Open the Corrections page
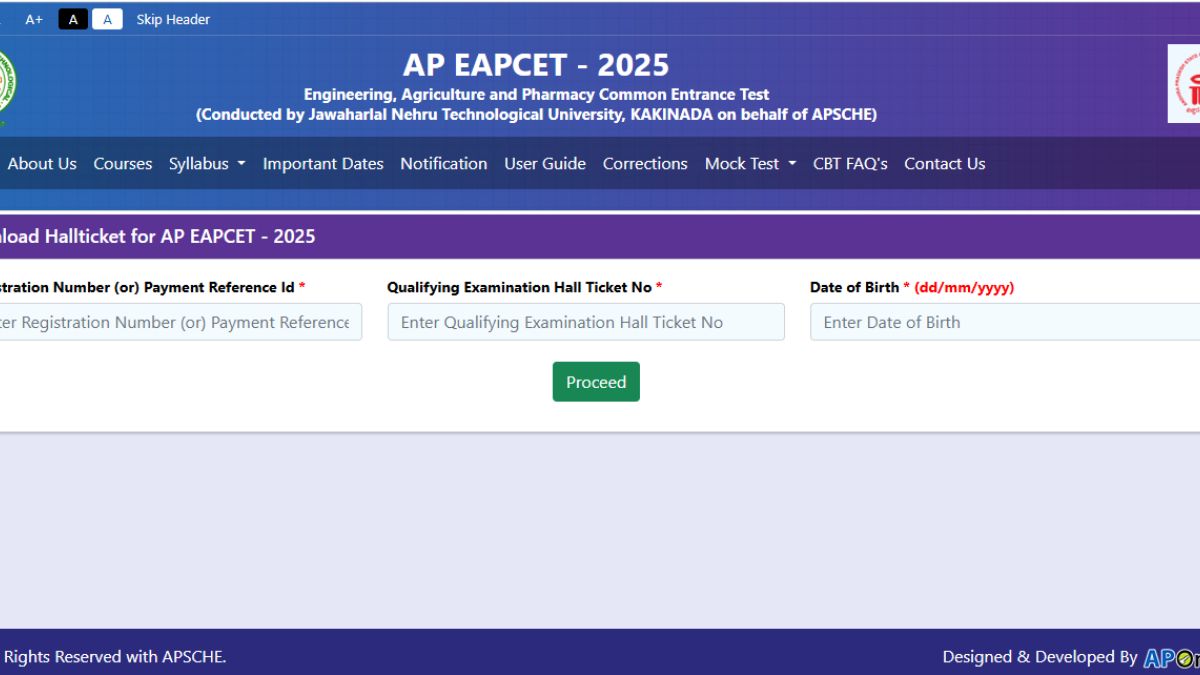The height and width of the screenshot is (675, 1200). coord(645,164)
